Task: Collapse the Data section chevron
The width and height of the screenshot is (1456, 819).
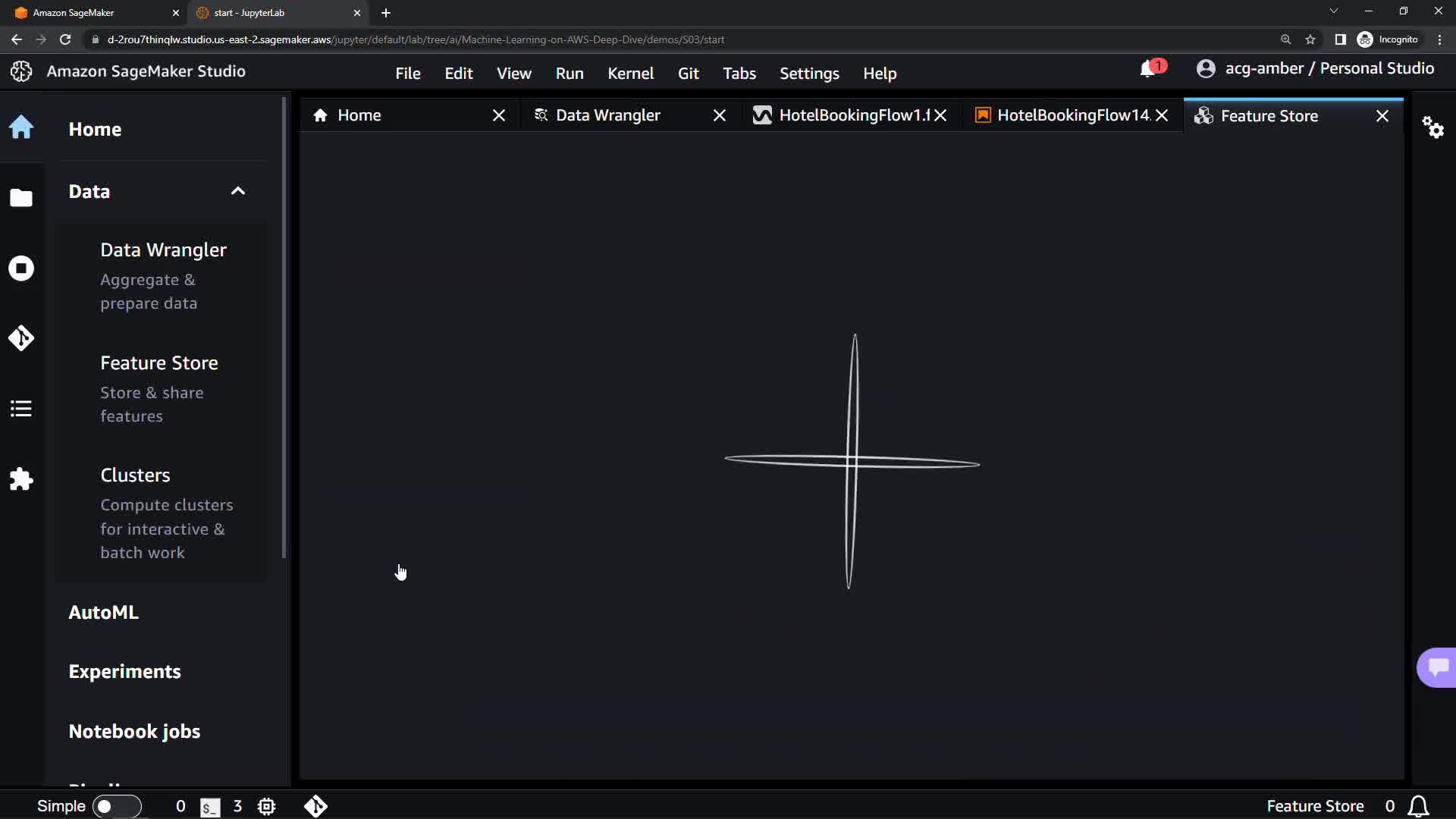Action: coord(237,191)
